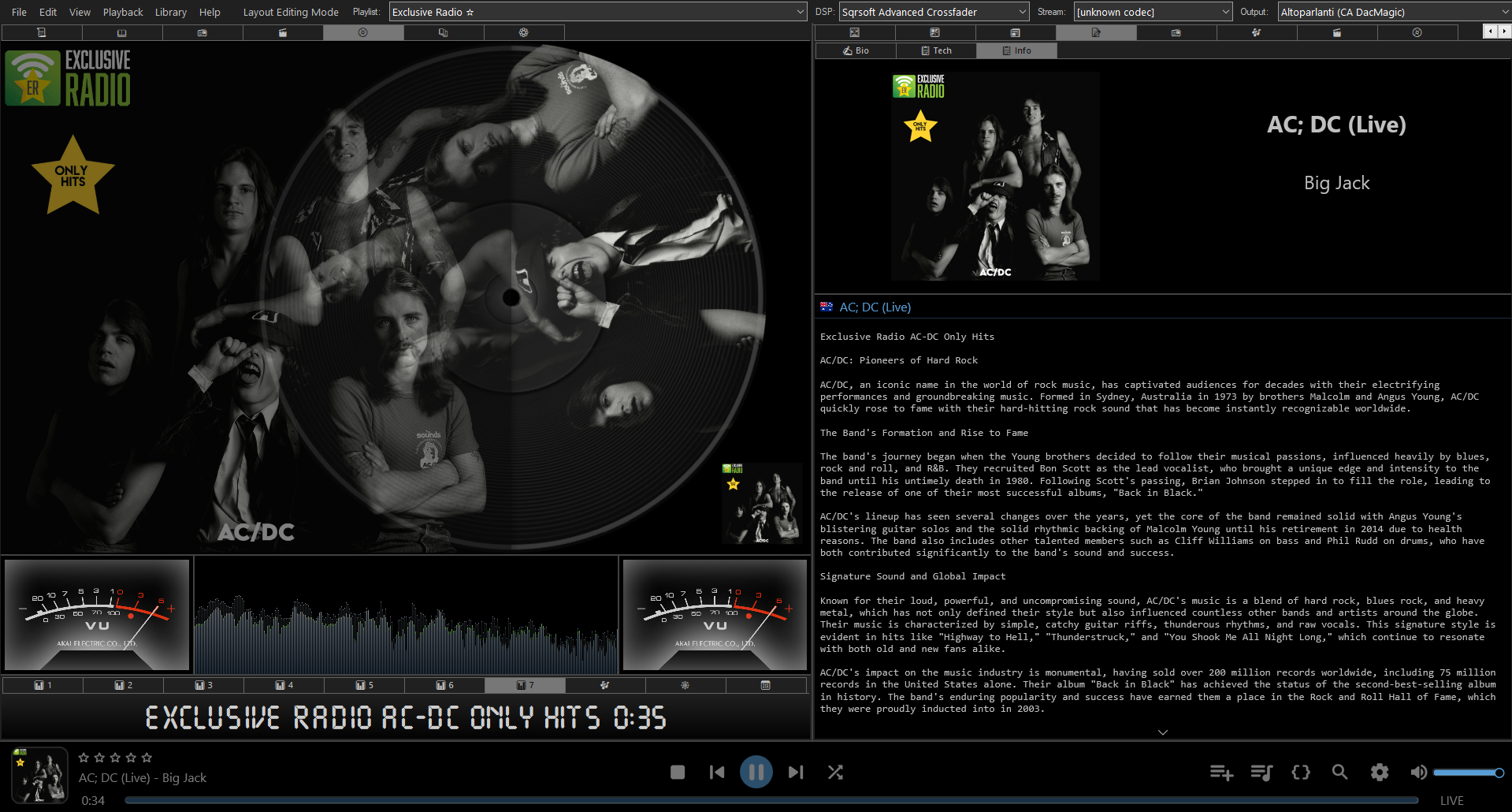The height and width of the screenshot is (812, 1512).
Task: Click the add-to-playlist icon
Action: click(x=1221, y=773)
